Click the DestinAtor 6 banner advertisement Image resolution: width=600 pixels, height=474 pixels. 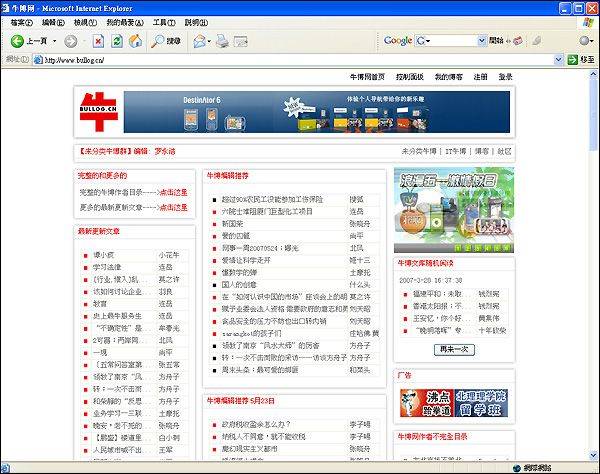click(x=317, y=112)
